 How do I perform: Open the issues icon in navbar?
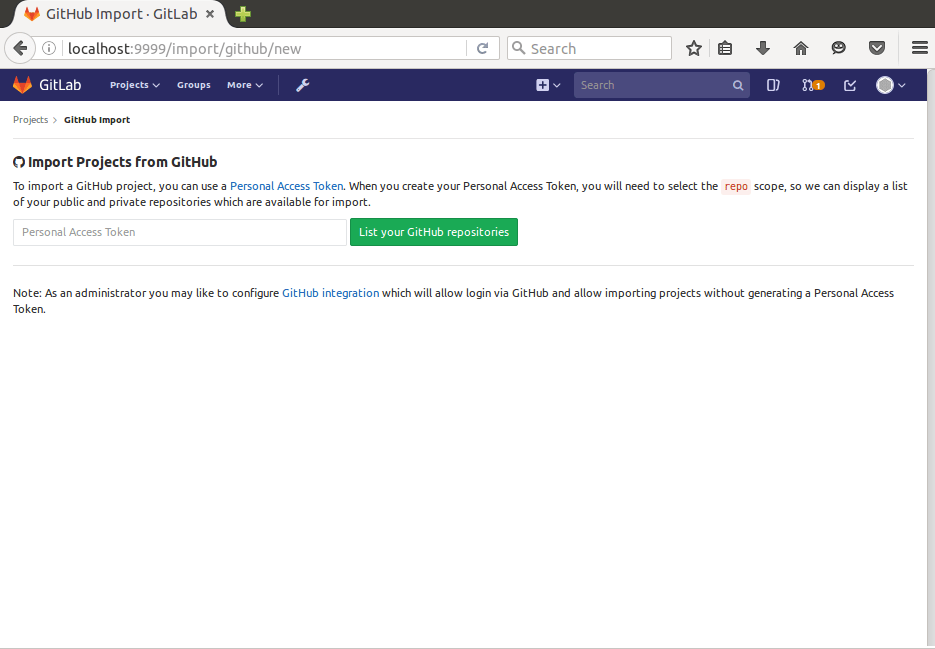coord(773,85)
